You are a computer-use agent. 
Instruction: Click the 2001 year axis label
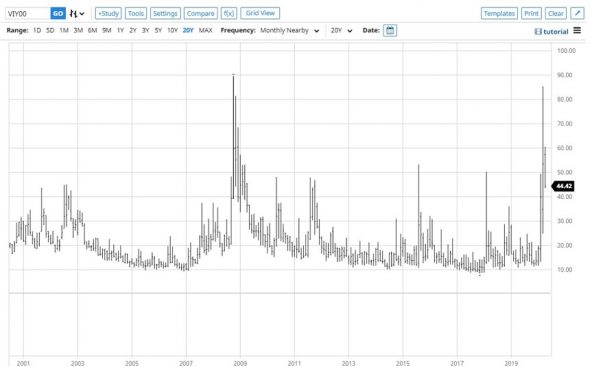point(23,363)
